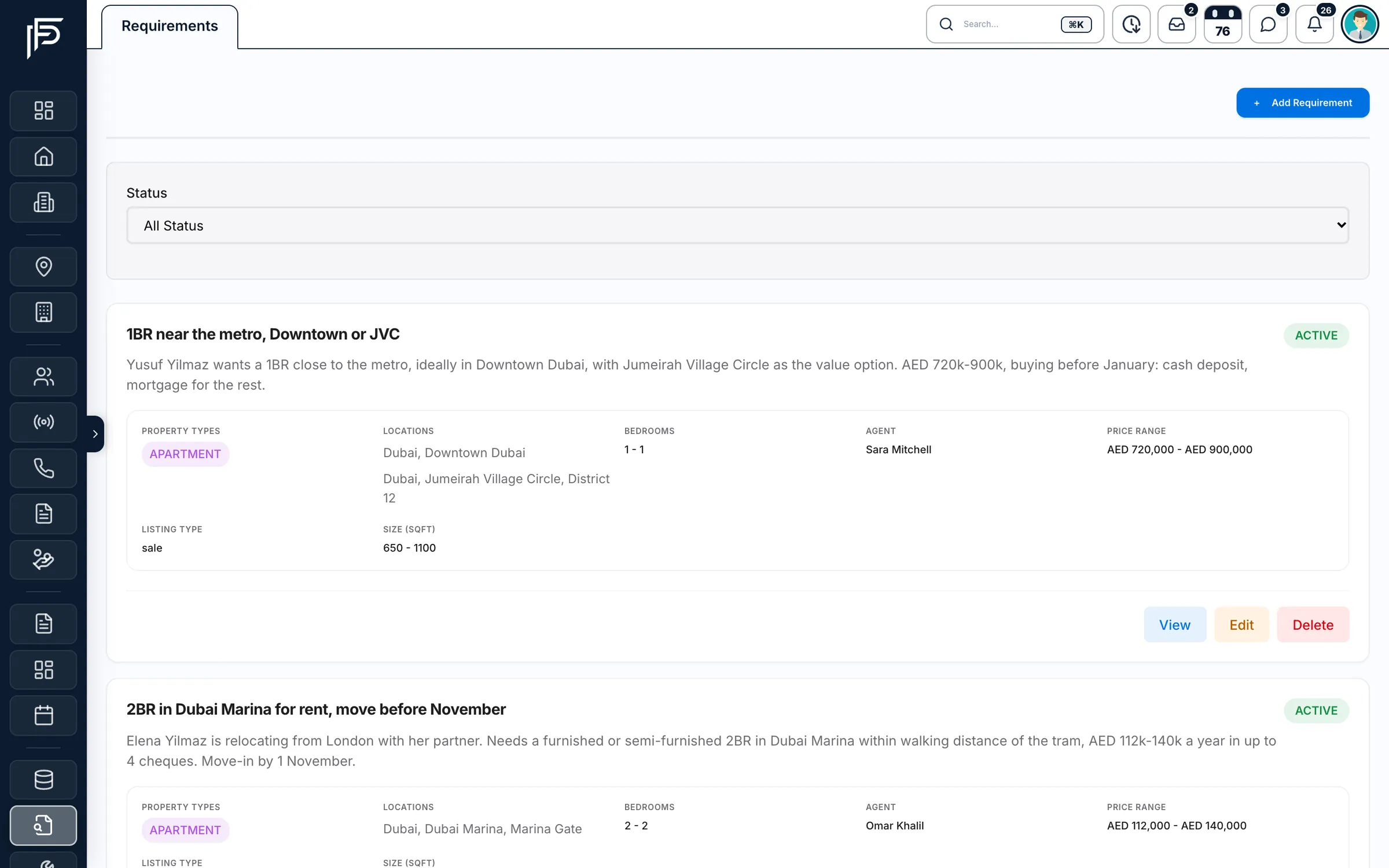Open the notifications bell with badge 26

1314,24
